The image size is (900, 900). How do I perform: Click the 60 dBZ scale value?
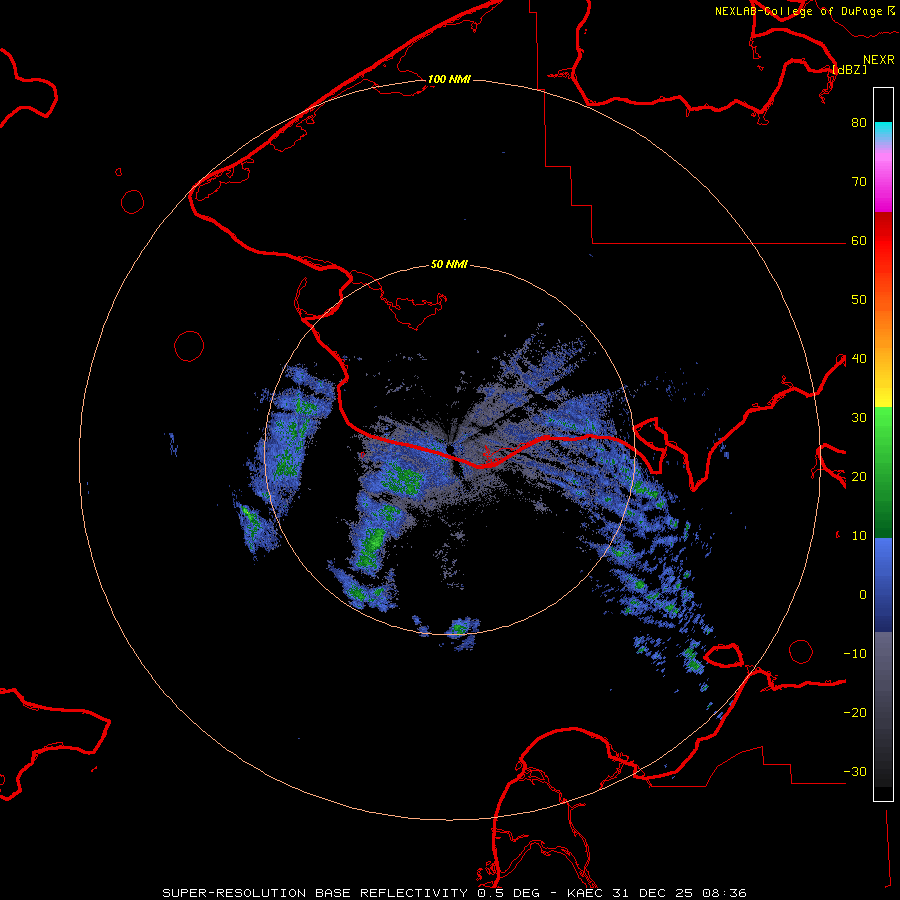859,240
